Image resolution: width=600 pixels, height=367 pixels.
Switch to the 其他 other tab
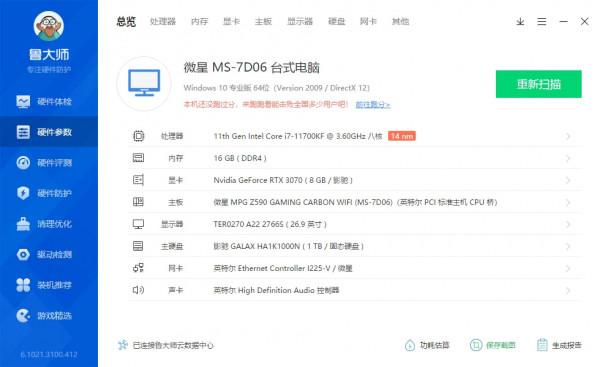(x=400, y=21)
